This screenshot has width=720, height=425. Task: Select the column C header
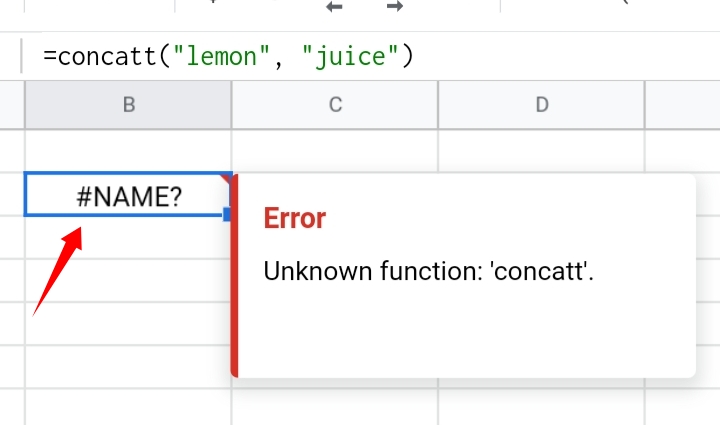click(335, 105)
